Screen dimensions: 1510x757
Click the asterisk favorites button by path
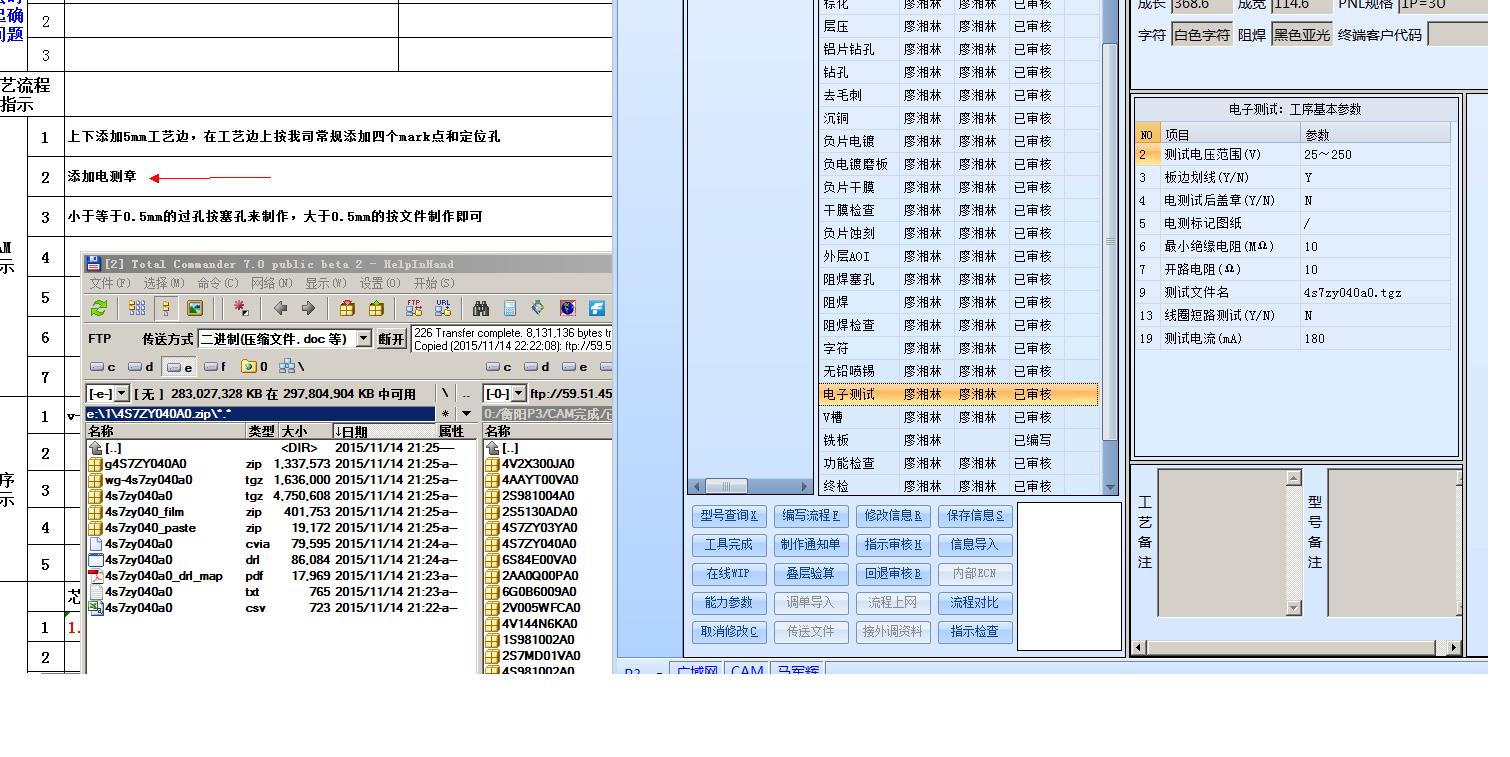coord(445,413)
